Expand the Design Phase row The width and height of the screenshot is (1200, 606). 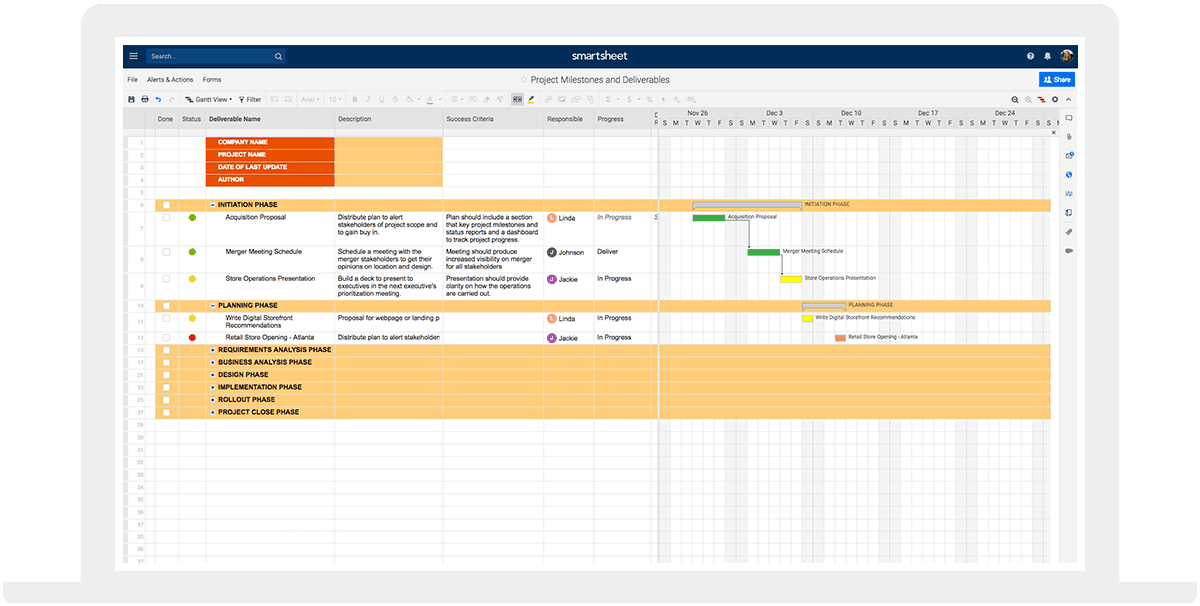click(x=212, y=375)
